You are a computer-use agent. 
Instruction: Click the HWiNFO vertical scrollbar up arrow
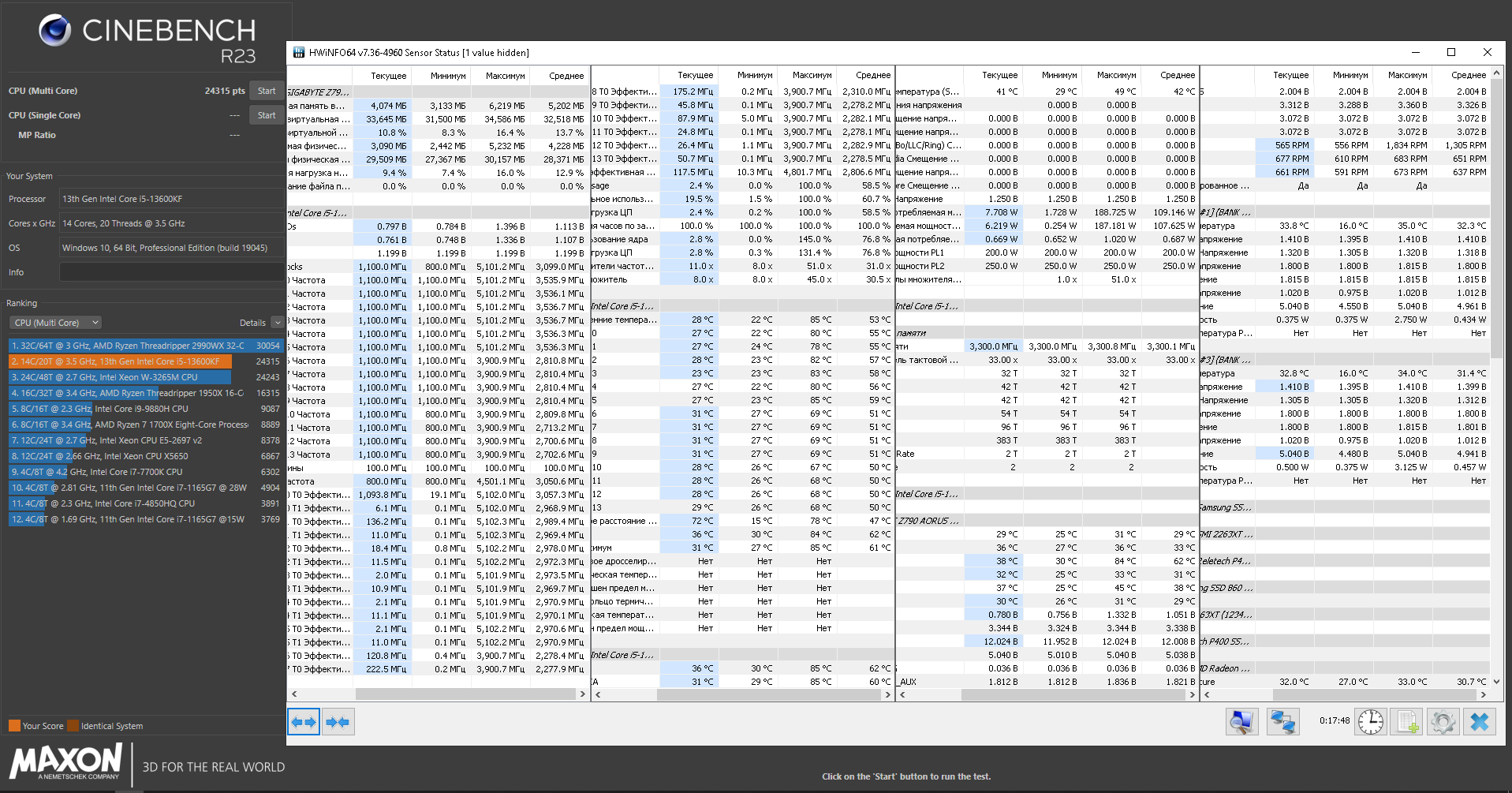(1497, 73)
